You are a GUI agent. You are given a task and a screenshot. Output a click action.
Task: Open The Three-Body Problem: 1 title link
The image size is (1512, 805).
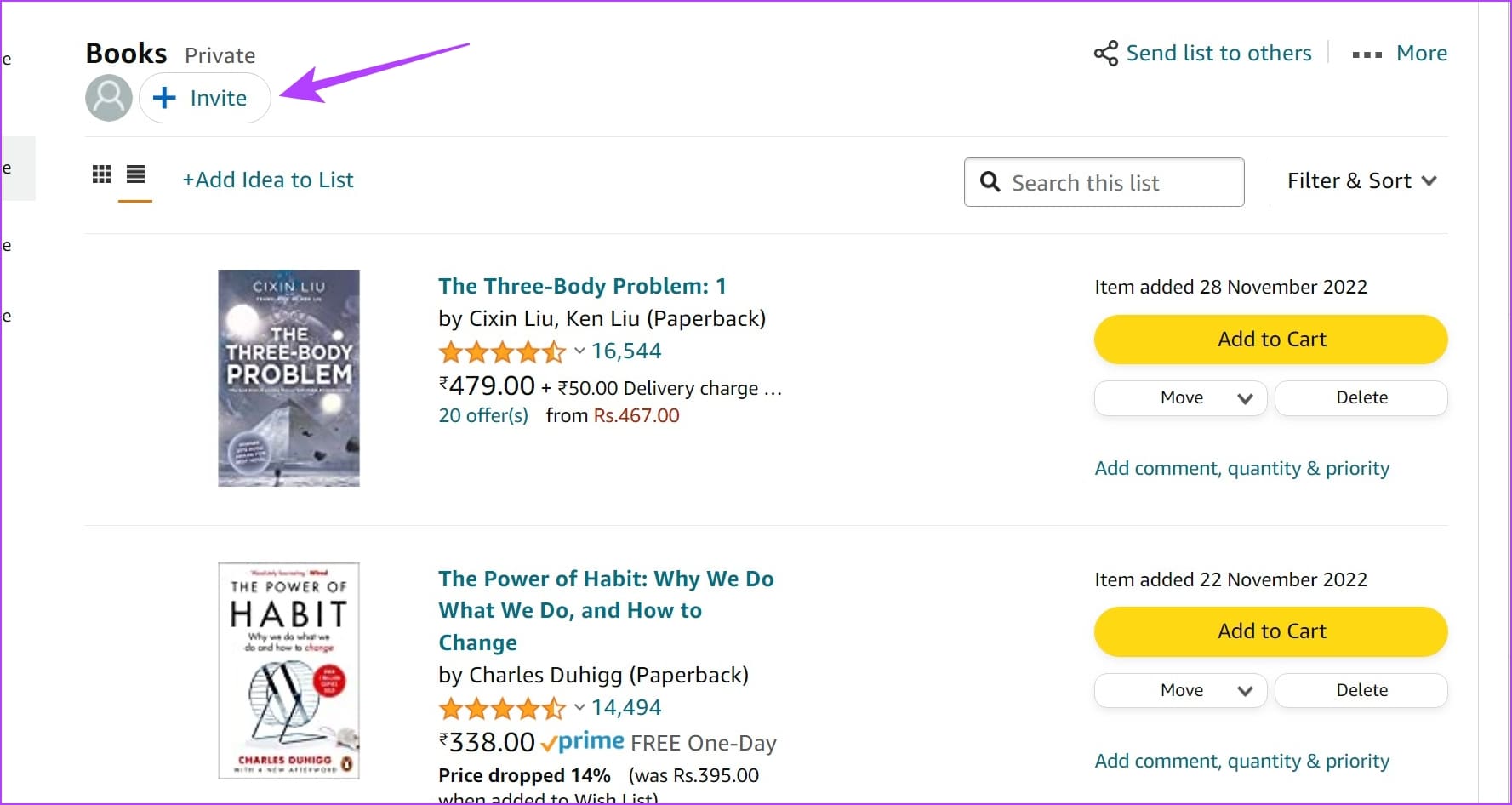[x=582, y=286]
